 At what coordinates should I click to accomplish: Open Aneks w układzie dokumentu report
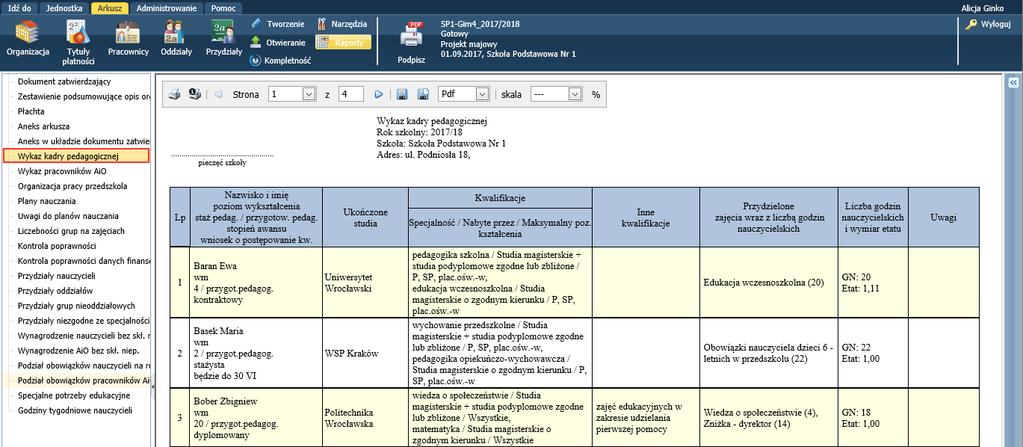tap(84, 142)
